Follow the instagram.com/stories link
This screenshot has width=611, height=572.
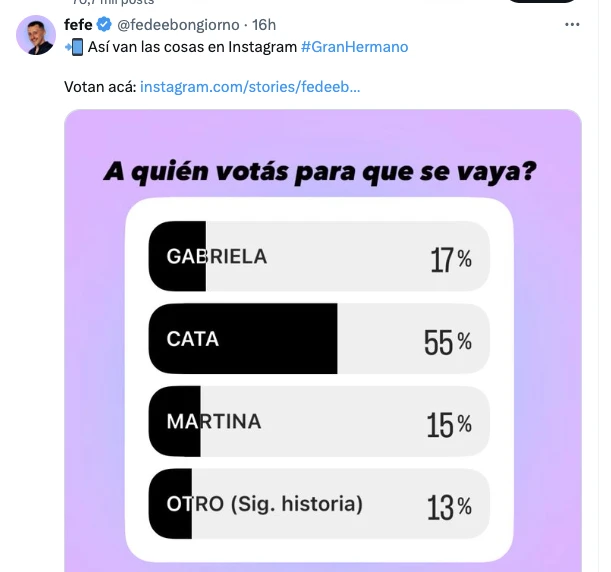pyautogui.click(x=250, y=87)
